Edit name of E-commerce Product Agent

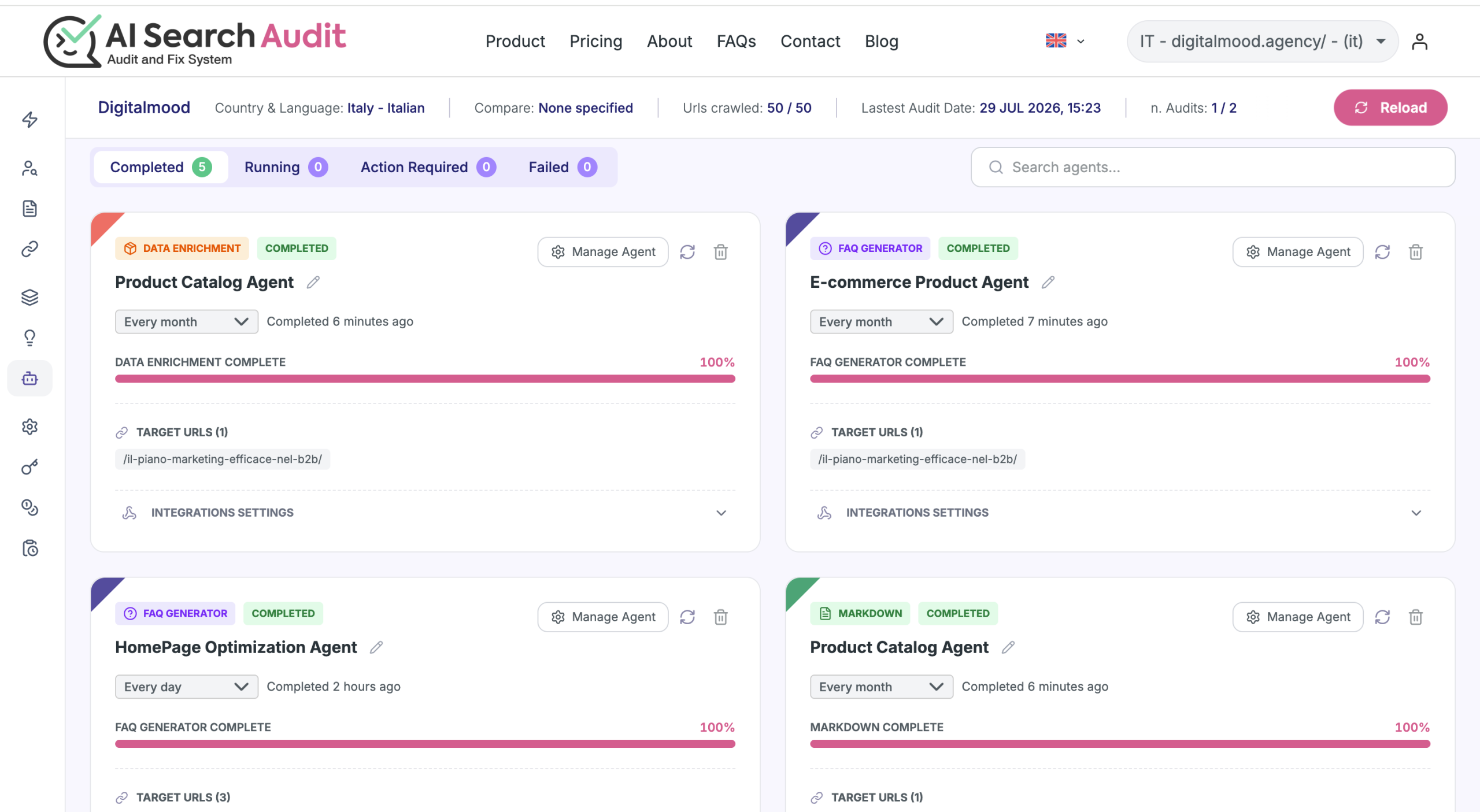[x=1048, y=282]
